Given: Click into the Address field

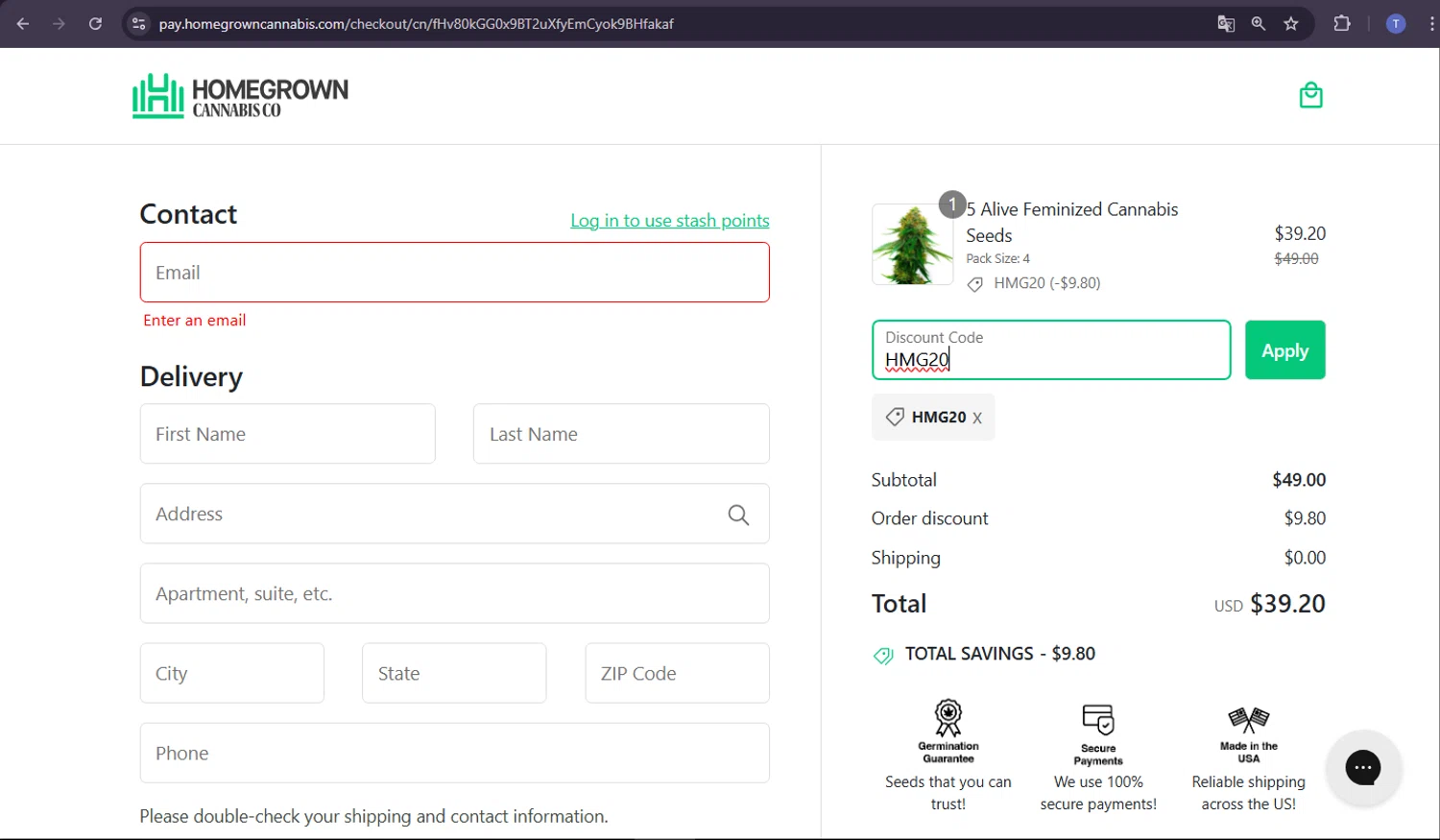Looking at the screenshot, I should click(x=454, y=514).
